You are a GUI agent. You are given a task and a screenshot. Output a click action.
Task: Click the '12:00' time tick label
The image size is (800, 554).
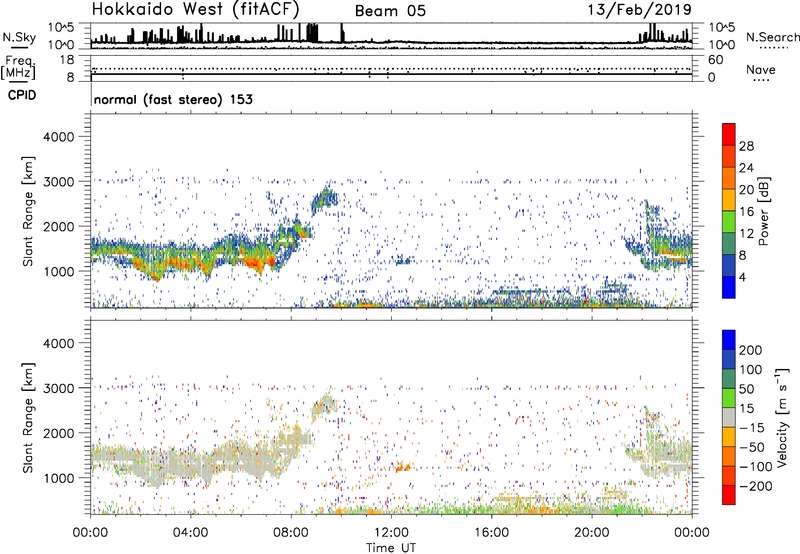click(x=391, y=533)
